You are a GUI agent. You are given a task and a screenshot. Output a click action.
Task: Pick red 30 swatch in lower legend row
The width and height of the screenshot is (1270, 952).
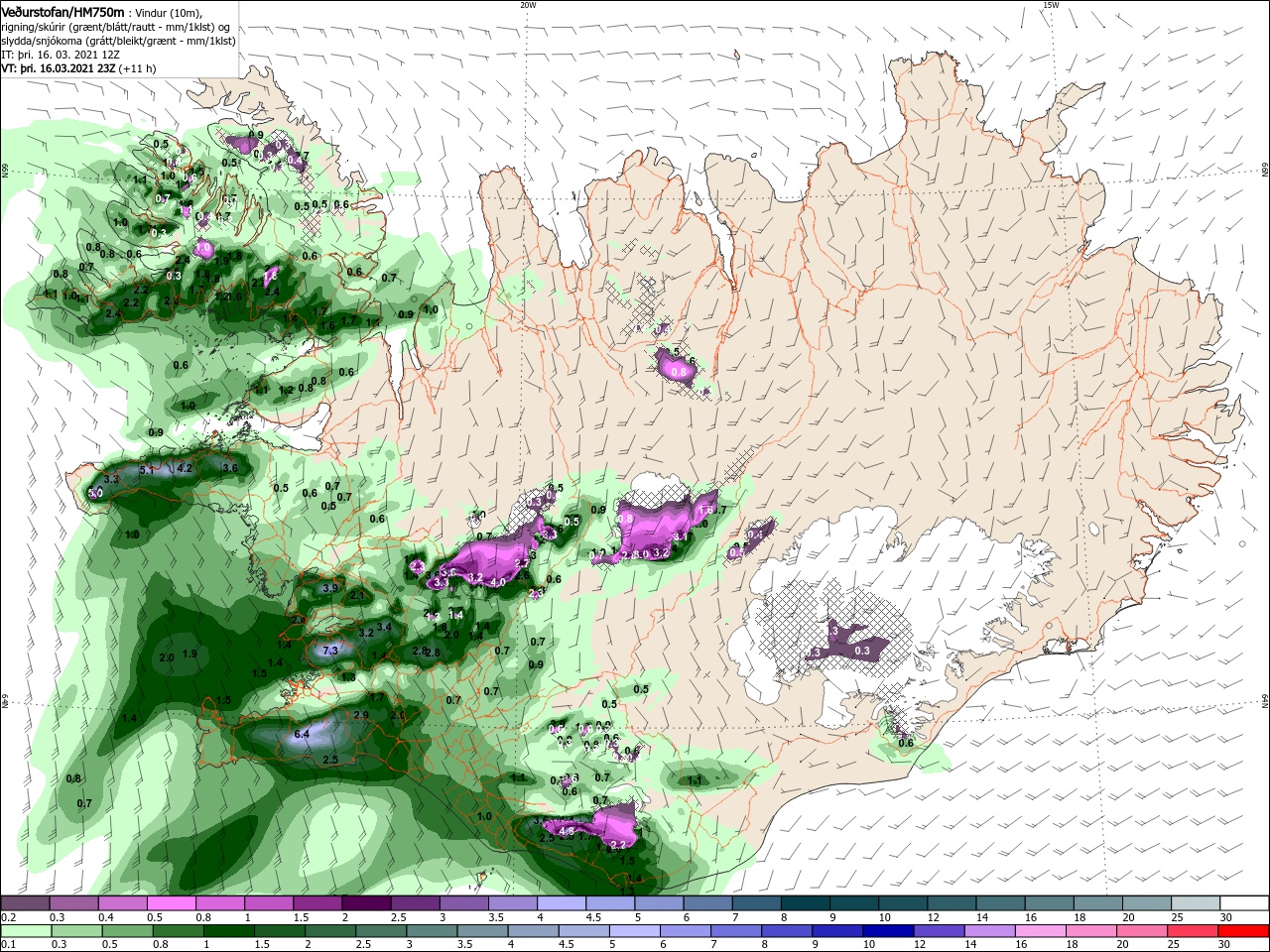point(1242,931)
